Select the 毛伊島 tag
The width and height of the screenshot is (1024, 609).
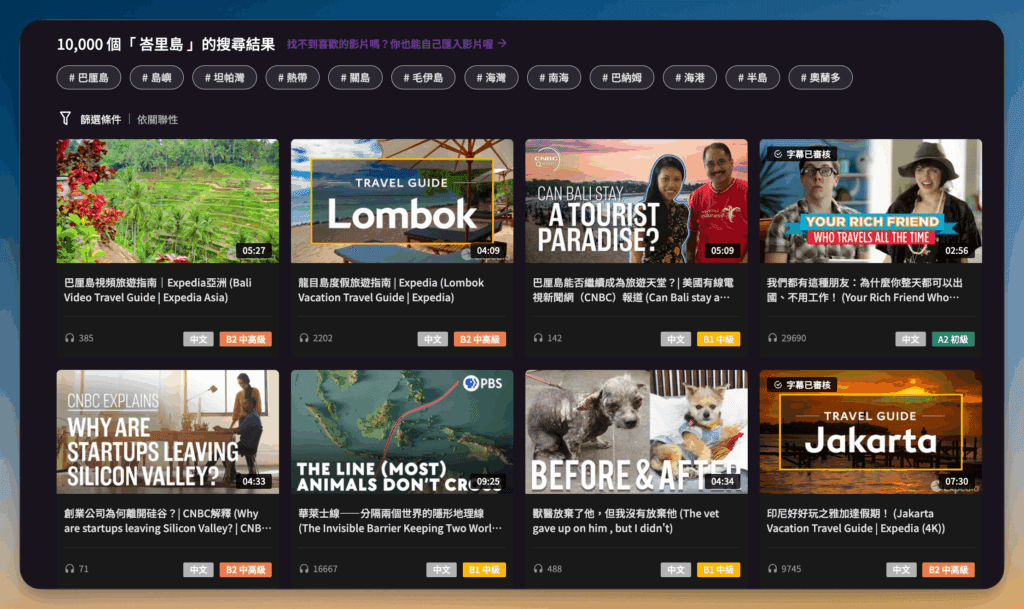(x=423, y=78)
